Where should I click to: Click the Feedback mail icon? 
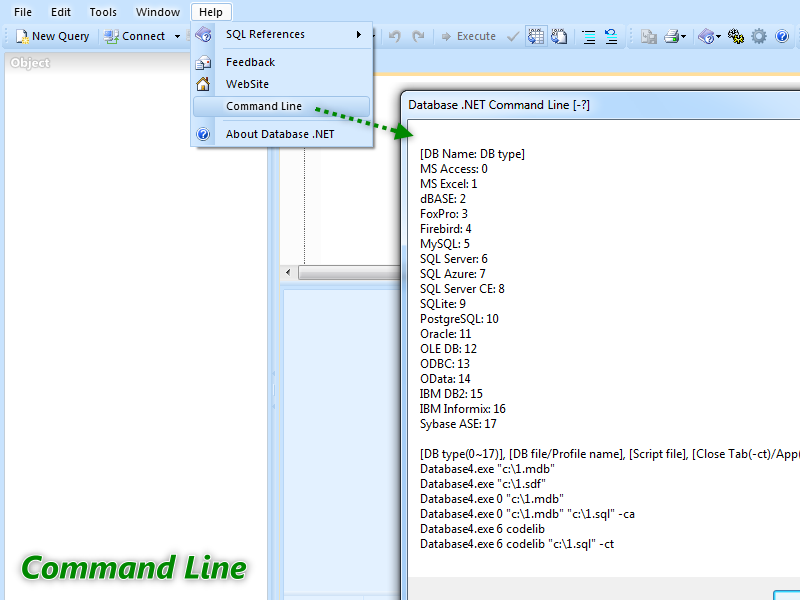pos(203,63)
